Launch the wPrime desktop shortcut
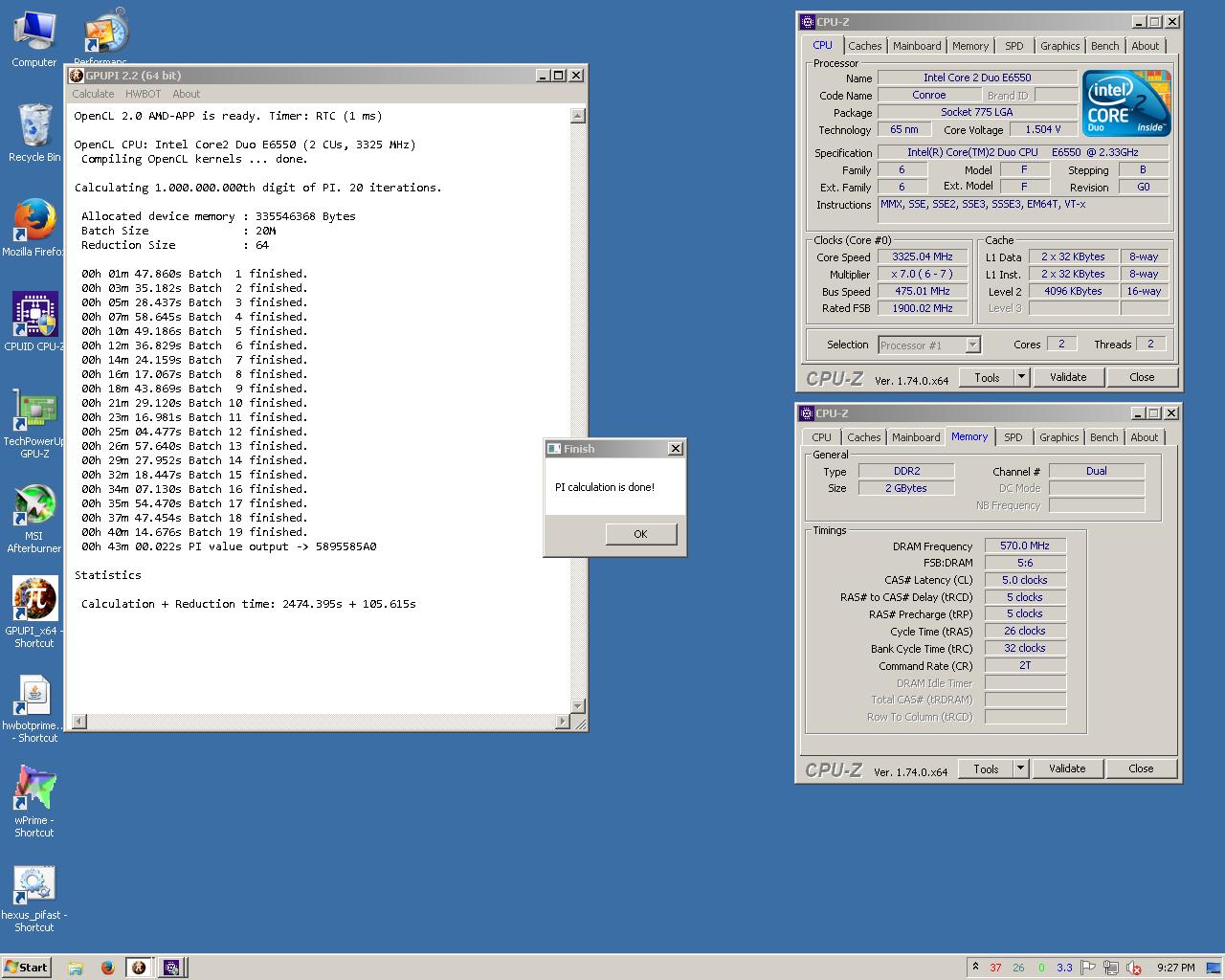This screenshot has width=1225, height=980. pyautogui.click(x=33, y=802)
